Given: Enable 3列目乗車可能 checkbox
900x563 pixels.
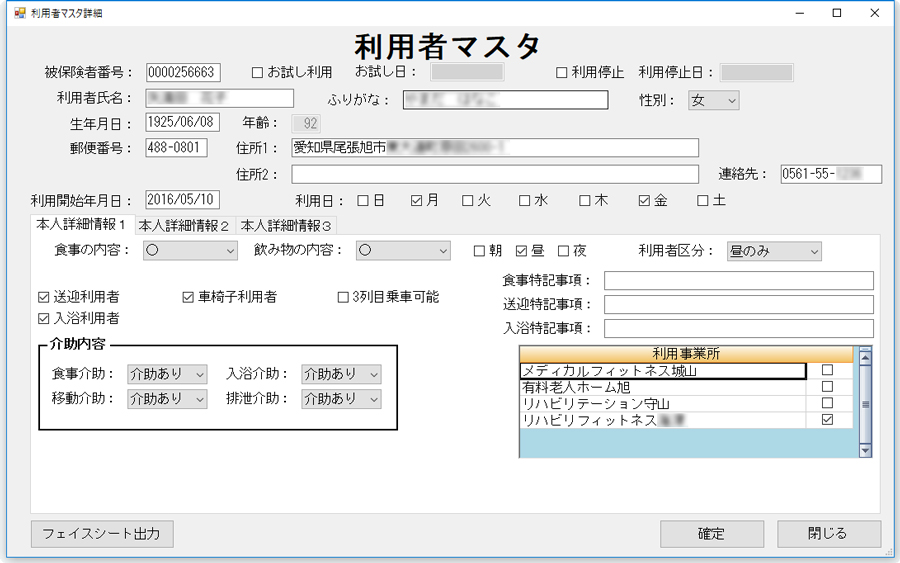Looking at the screenshot, I should point(343,297).
